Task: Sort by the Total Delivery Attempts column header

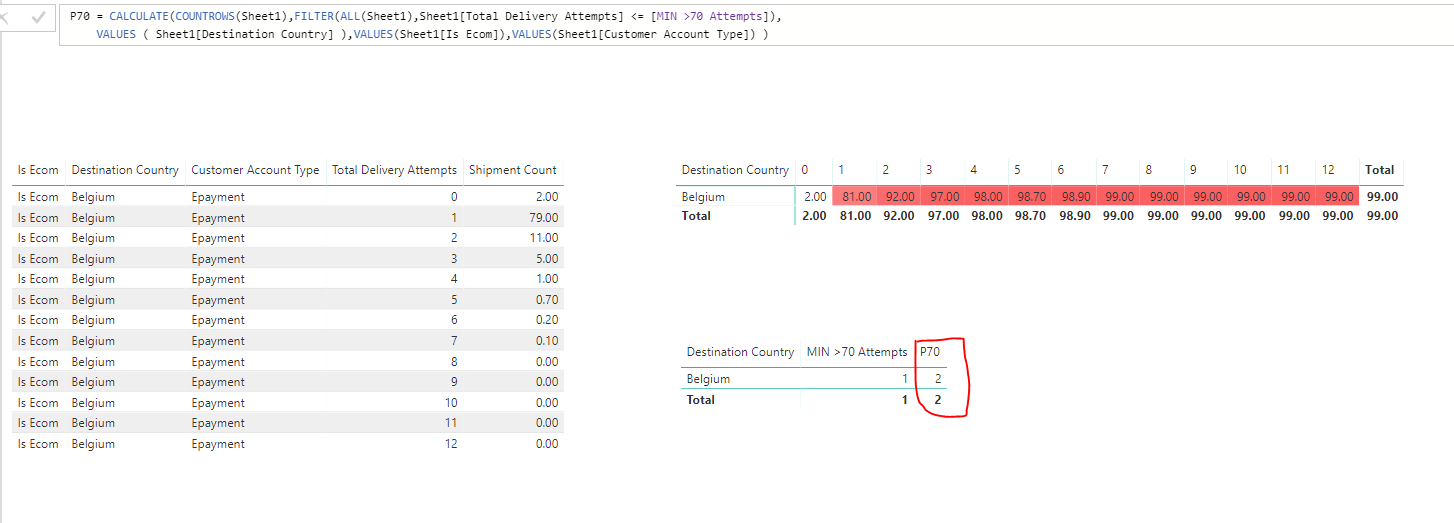Action: [x=394, y=170]
